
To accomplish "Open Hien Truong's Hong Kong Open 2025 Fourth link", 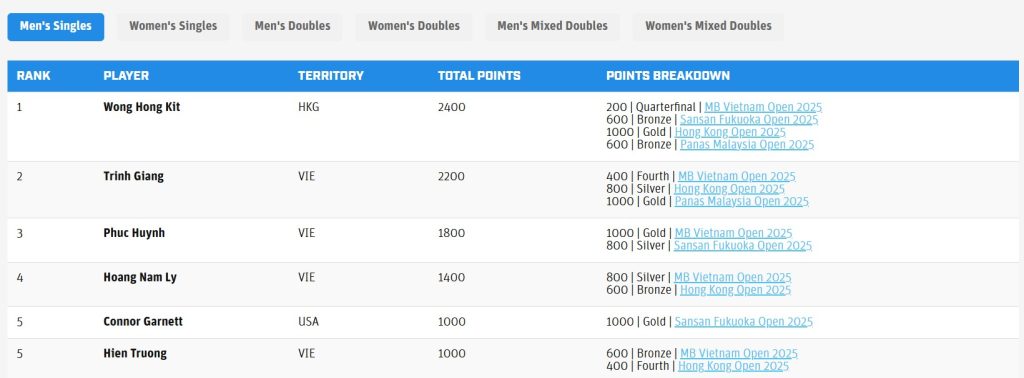I will coord(733,366).
